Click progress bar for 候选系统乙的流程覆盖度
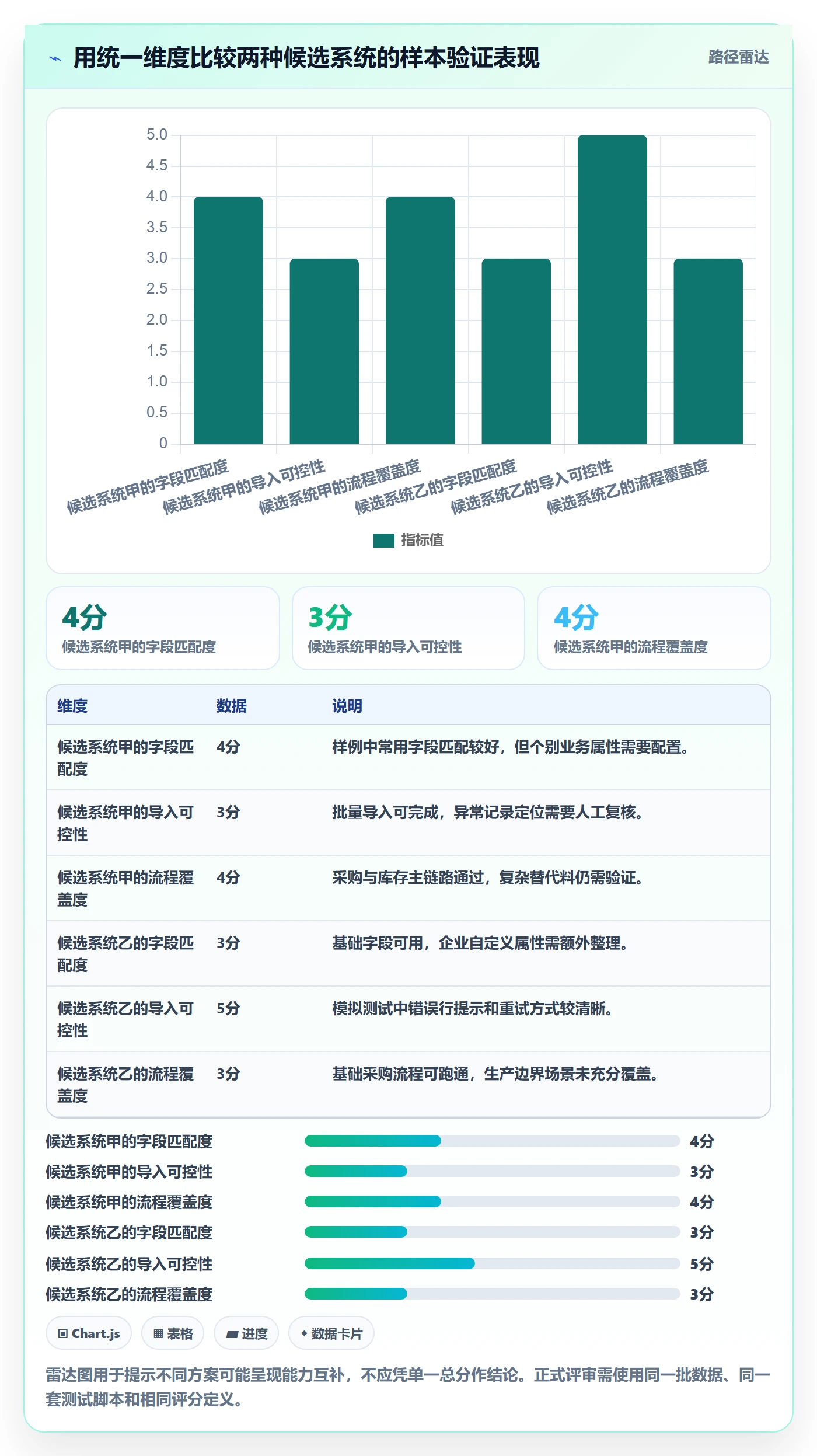 (x=492, y=1294)
